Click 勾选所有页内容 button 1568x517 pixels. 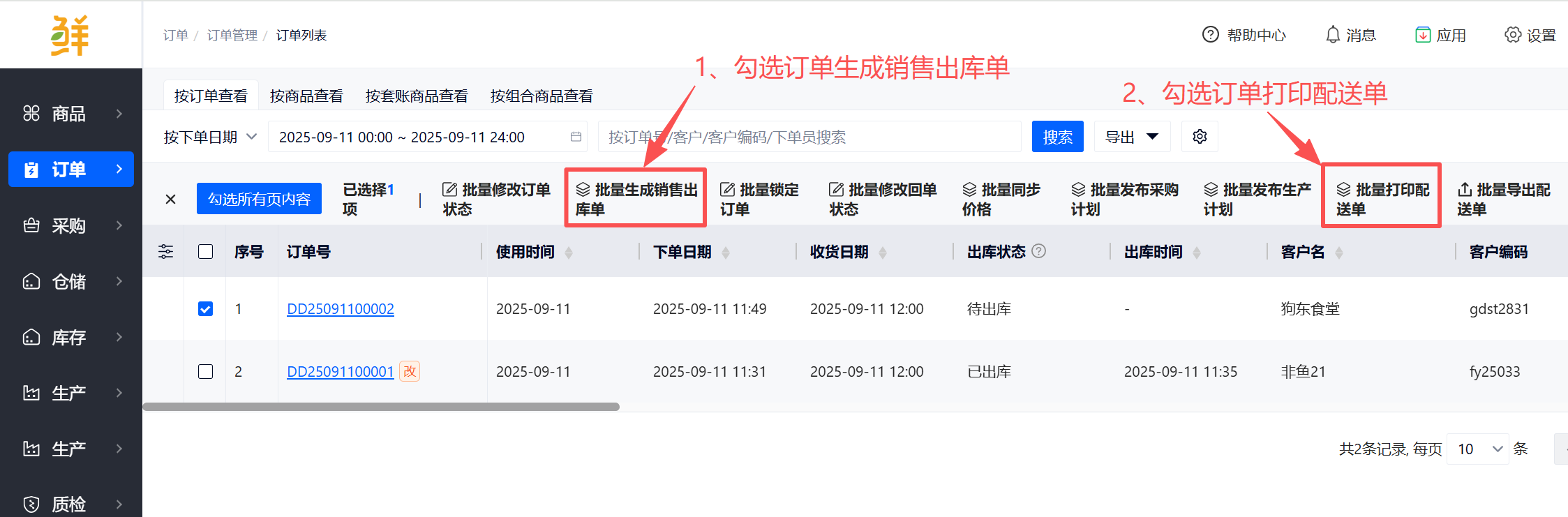coord(259,199)
